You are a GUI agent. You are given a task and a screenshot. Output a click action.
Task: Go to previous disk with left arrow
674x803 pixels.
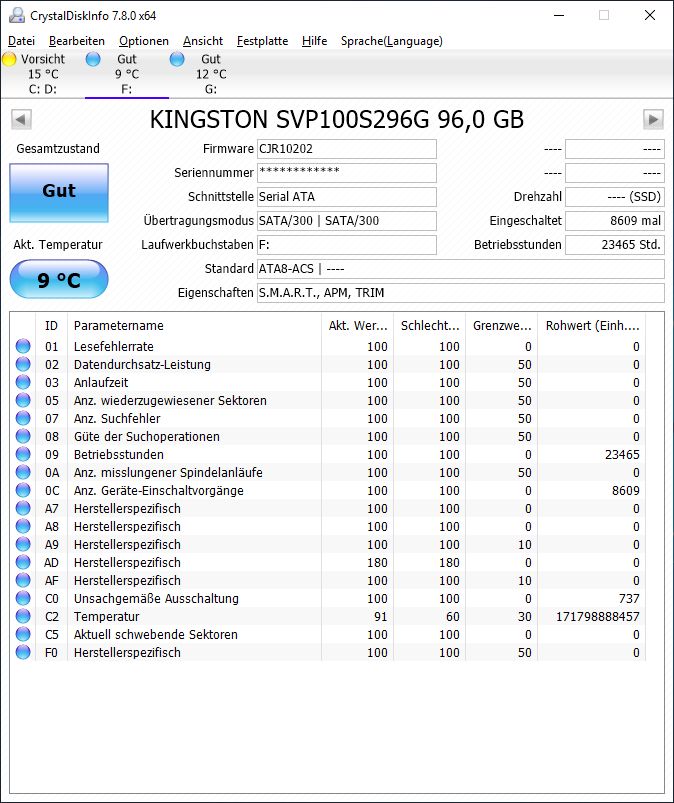[x=21, y=119]
